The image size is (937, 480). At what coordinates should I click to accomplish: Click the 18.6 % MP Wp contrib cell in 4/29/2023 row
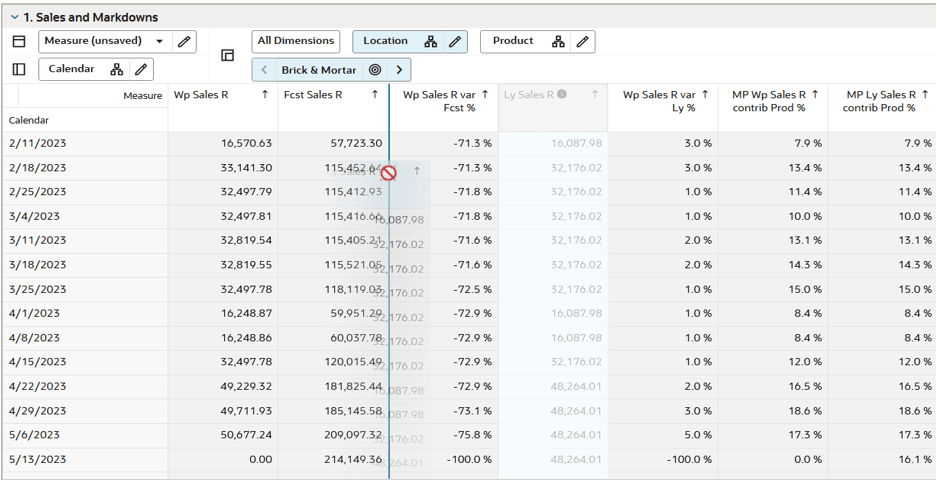773,411
